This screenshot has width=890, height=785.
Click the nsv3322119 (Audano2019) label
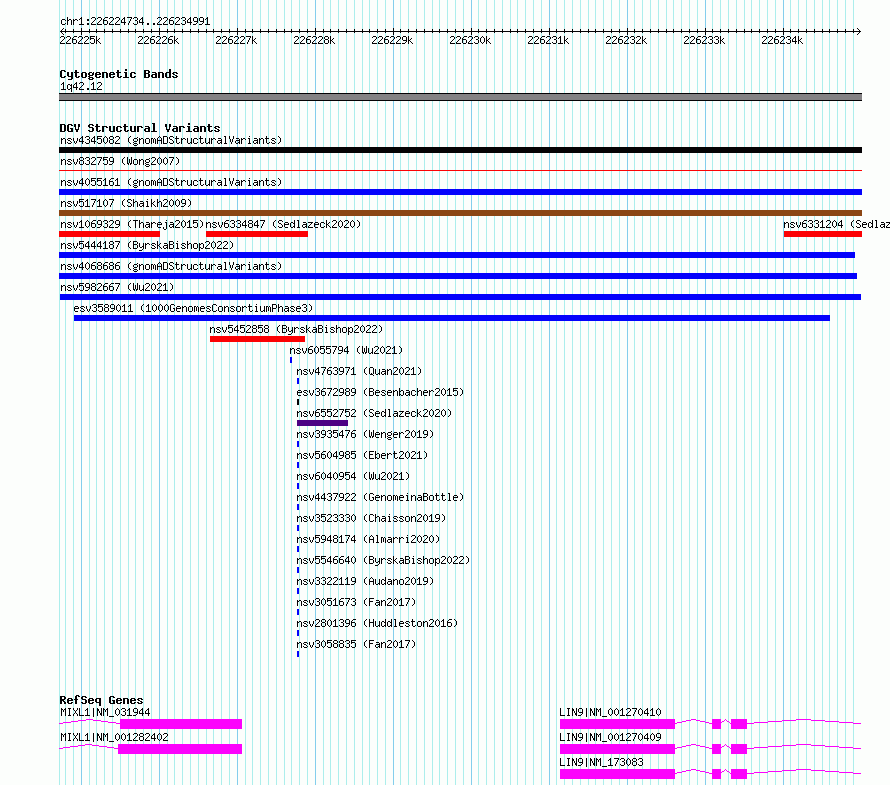[x=365, y=581]
